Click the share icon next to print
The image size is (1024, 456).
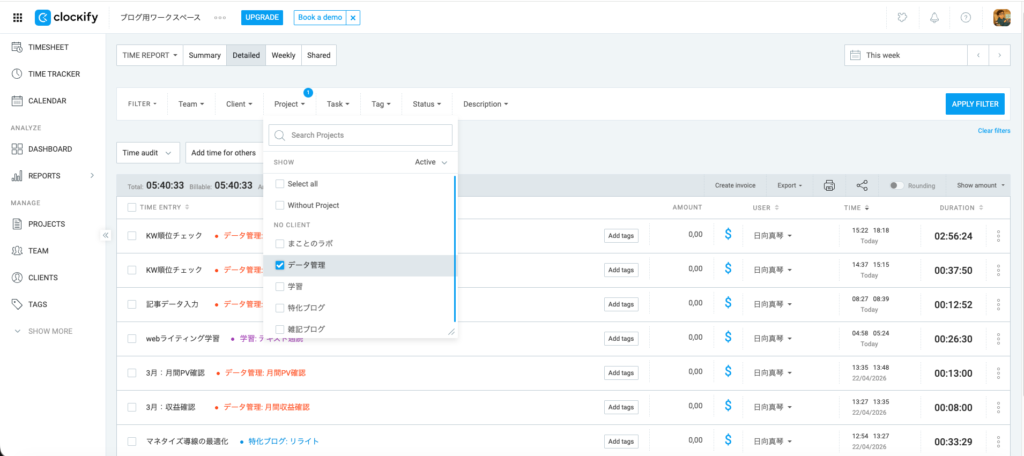point(862,185)
